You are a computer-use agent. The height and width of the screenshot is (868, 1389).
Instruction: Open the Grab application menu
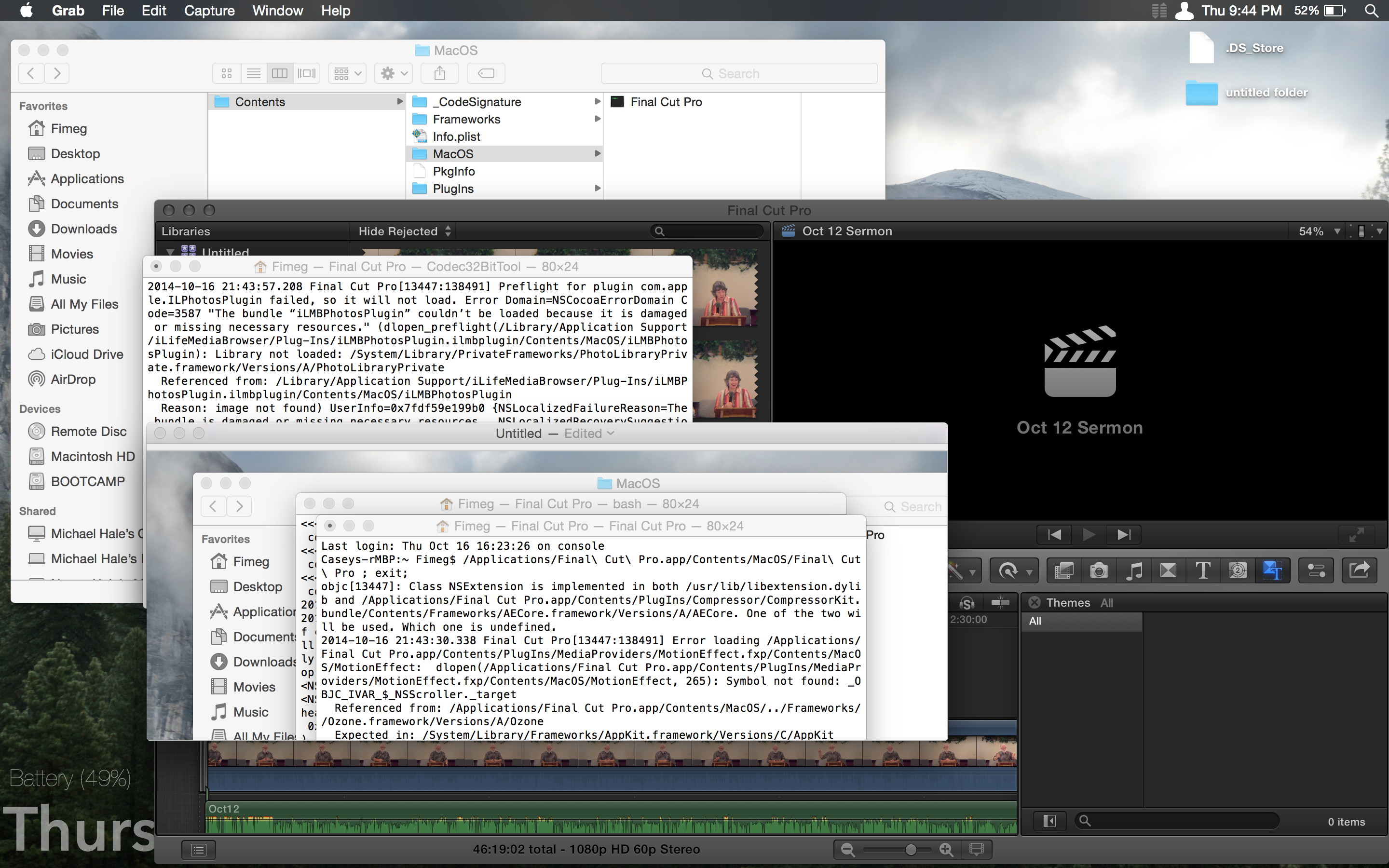pyautogui.click(x=68, y=10)
